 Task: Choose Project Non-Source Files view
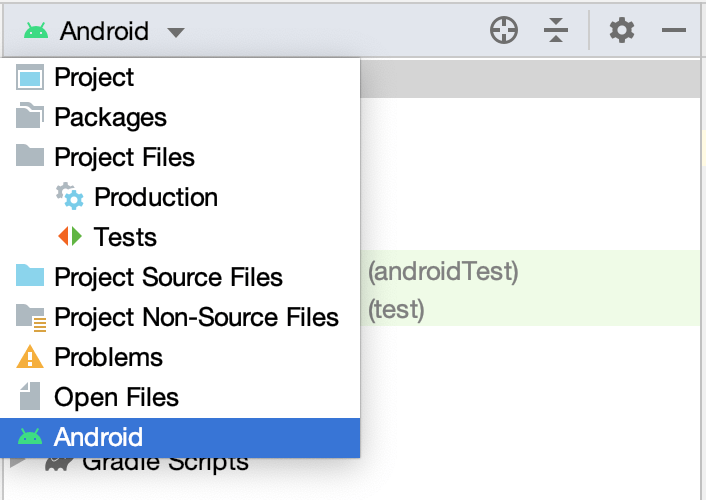pyautogui.click(x=196, y=317)
